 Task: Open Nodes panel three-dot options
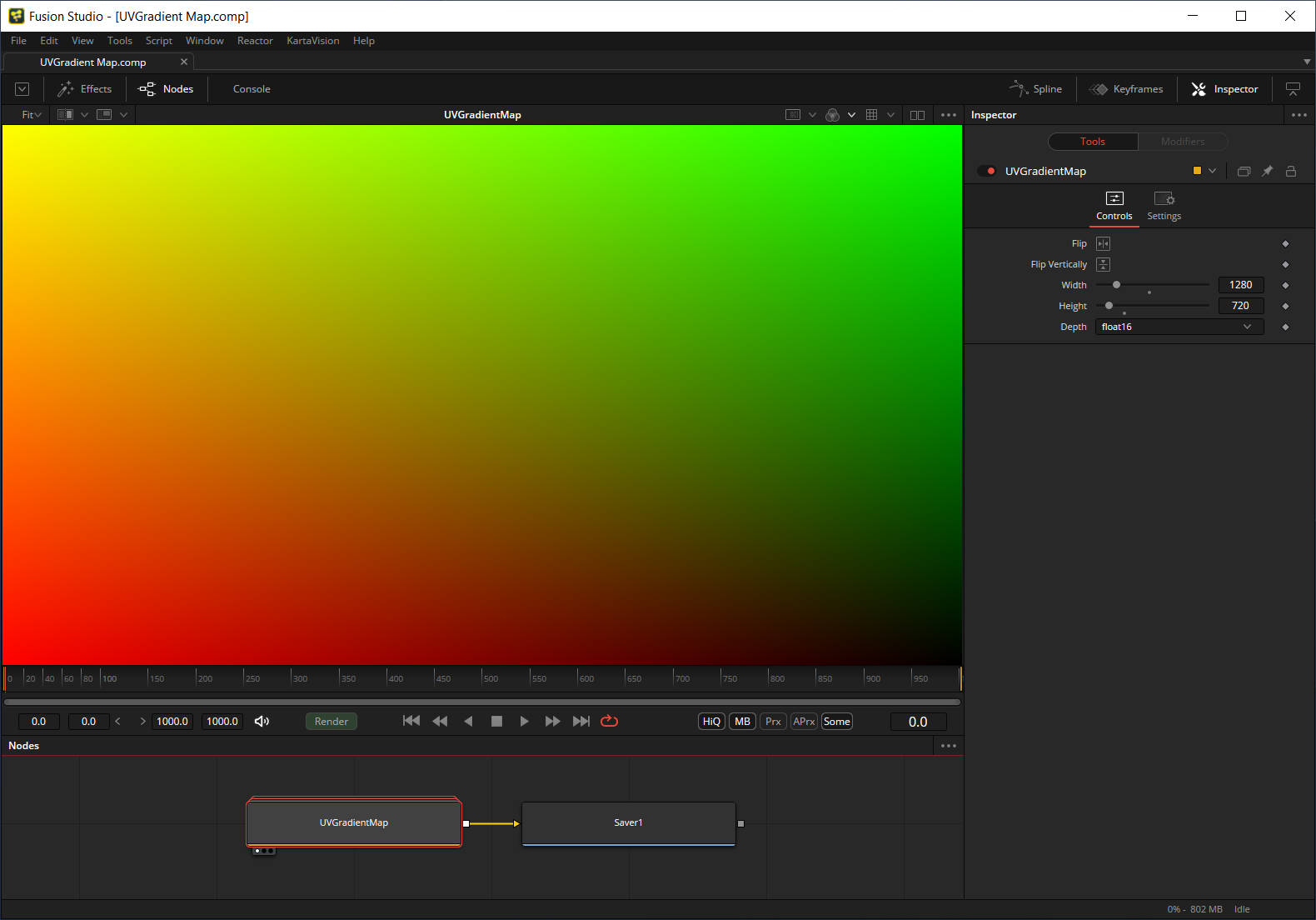(x=949, y=746)
